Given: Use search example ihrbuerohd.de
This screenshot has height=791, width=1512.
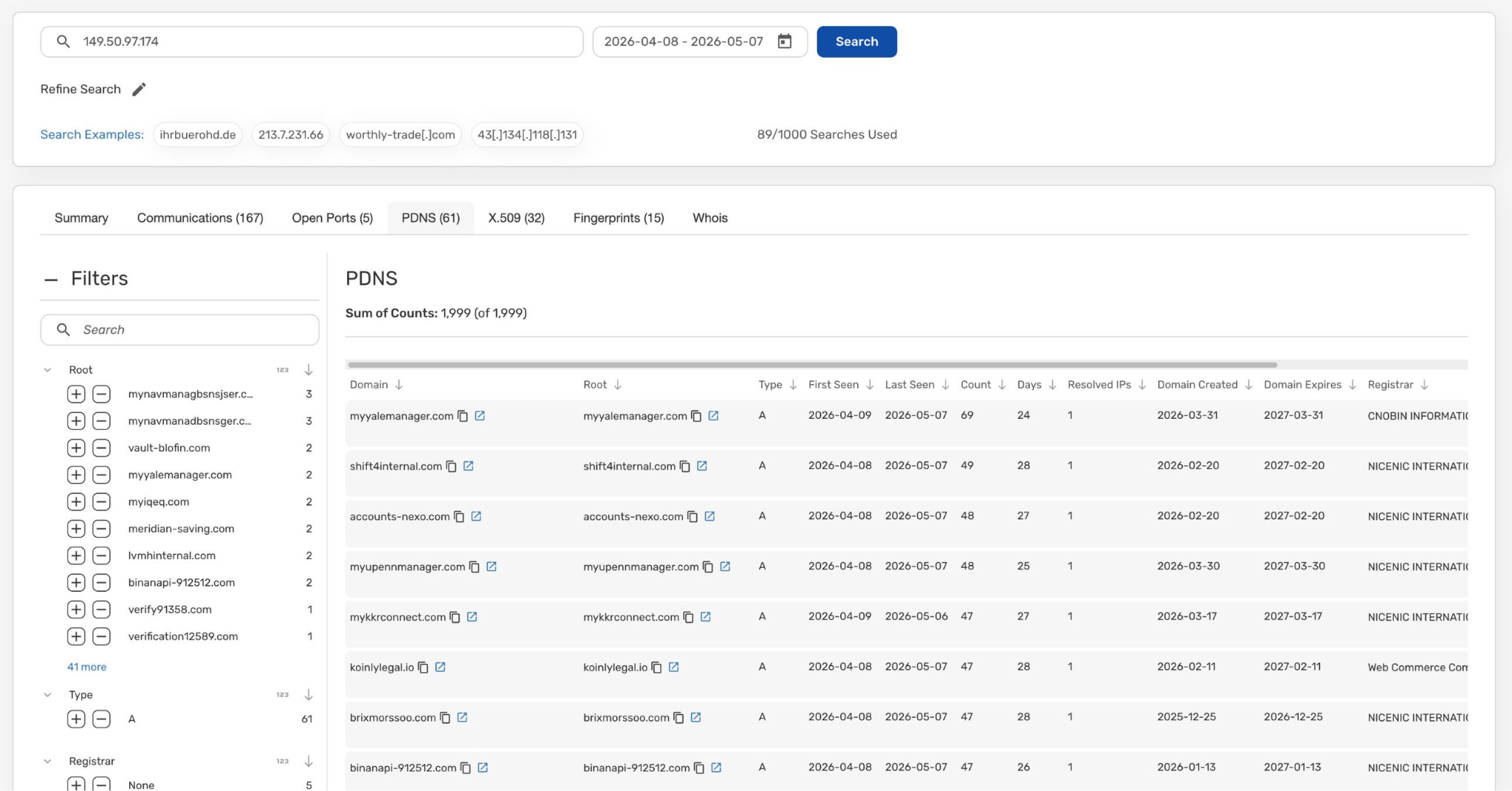Looking at the screenshot, I should point(197,134).
